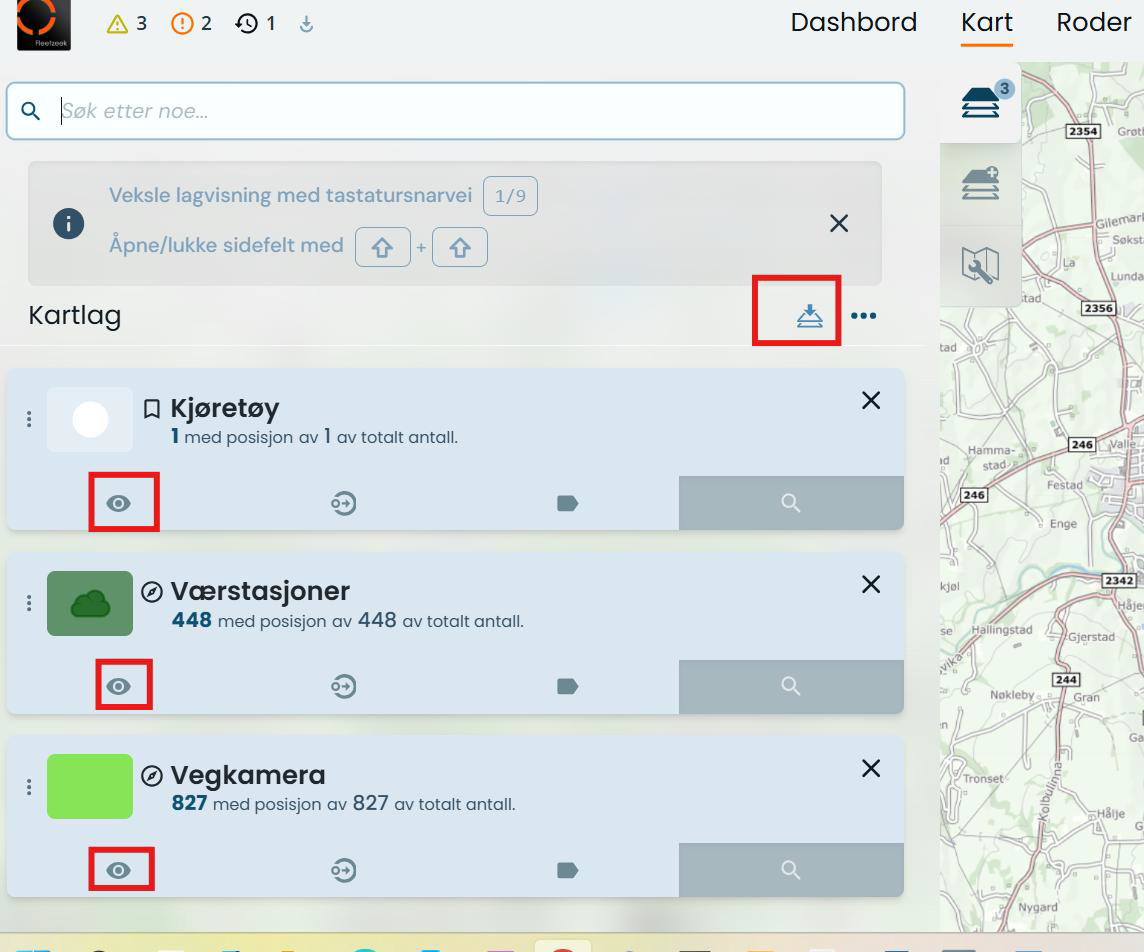Click the Kartlag heading
Image resolution: width=1144 pixels, height=952 pixels.
pyautogui.click(x=74, y=316)
